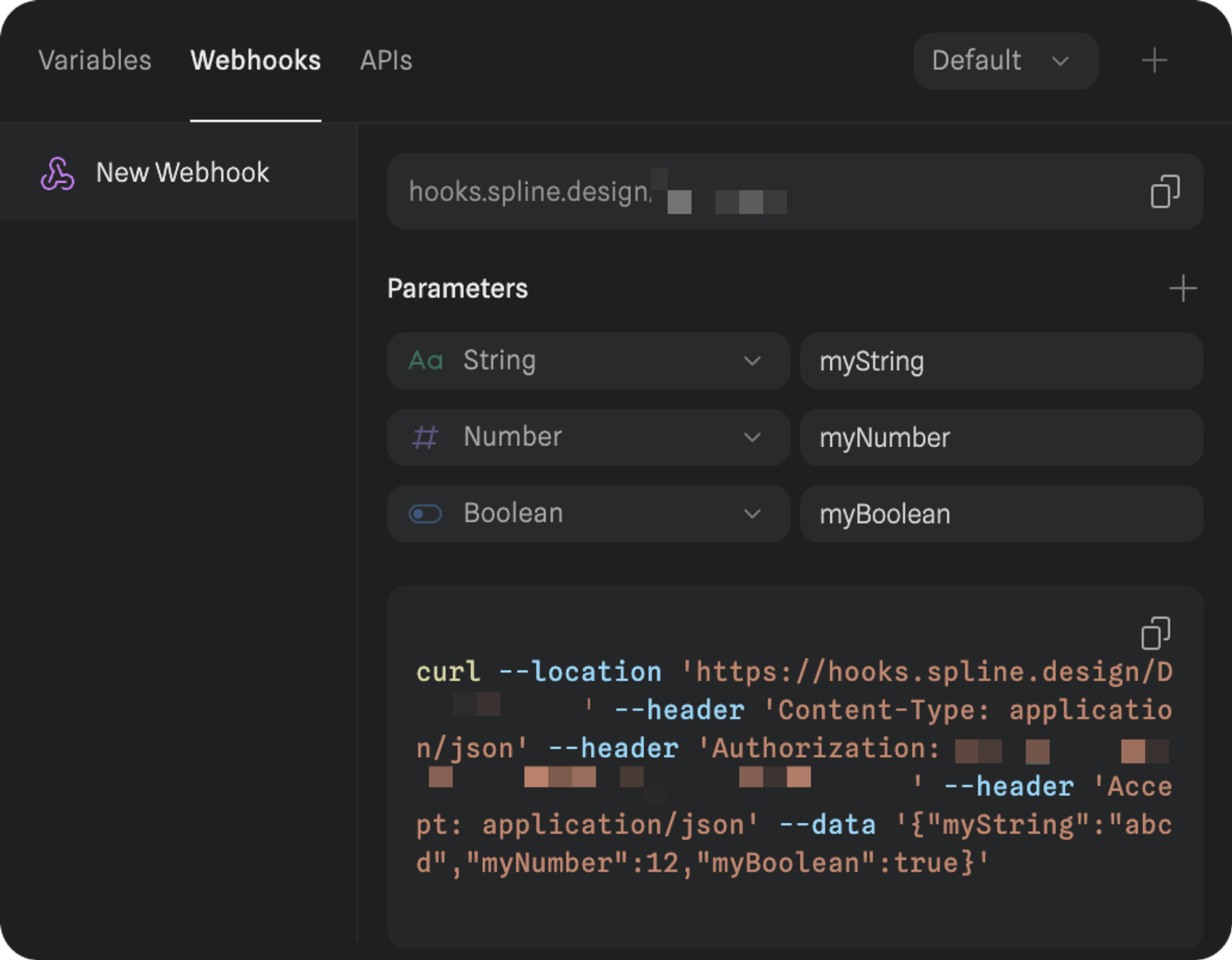
Task: Switch to the APIs tab
Action: click(386, 61)
